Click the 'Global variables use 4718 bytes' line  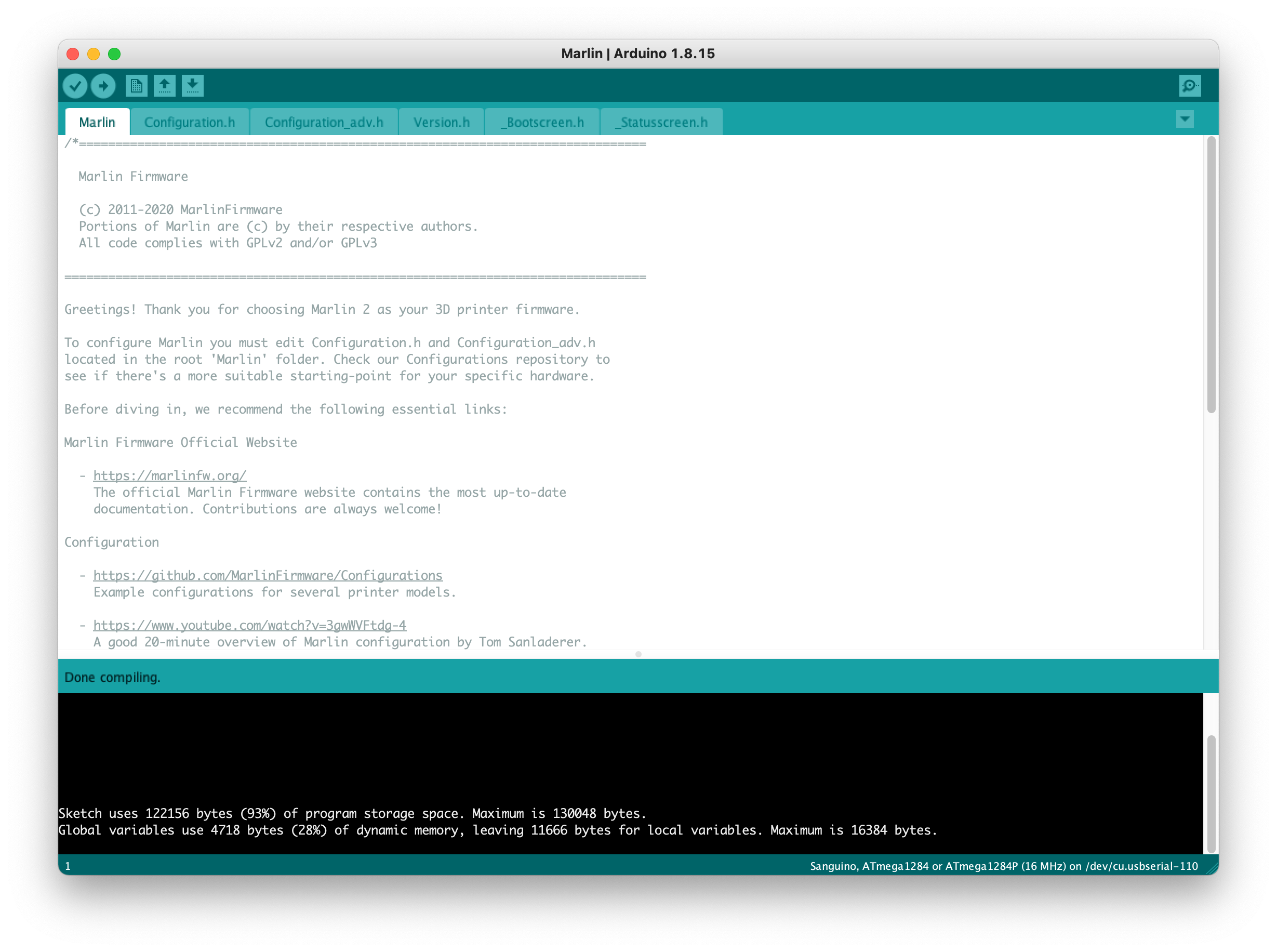click(x=498, y=830)
